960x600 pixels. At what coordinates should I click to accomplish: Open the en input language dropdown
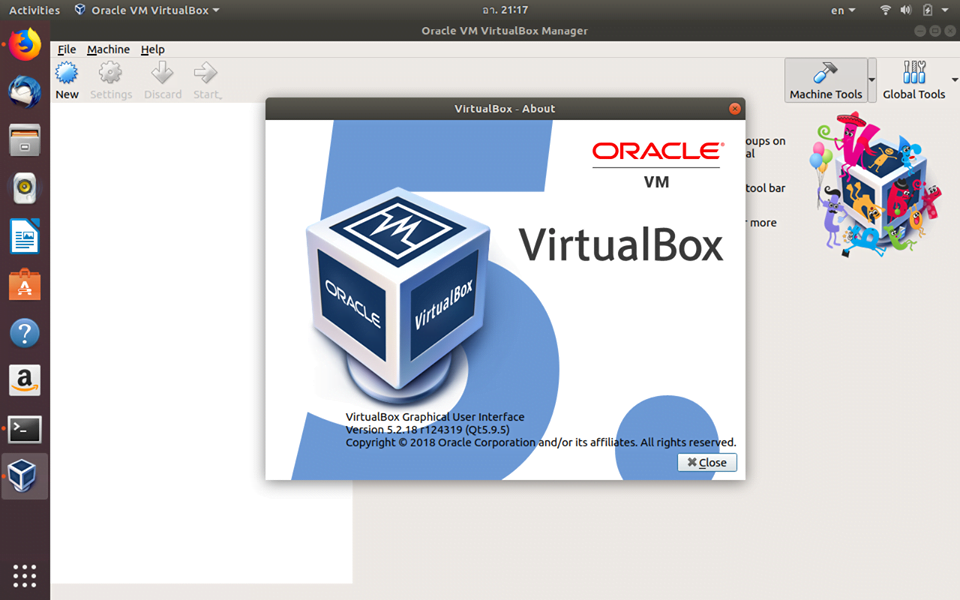tap(842, 10)
